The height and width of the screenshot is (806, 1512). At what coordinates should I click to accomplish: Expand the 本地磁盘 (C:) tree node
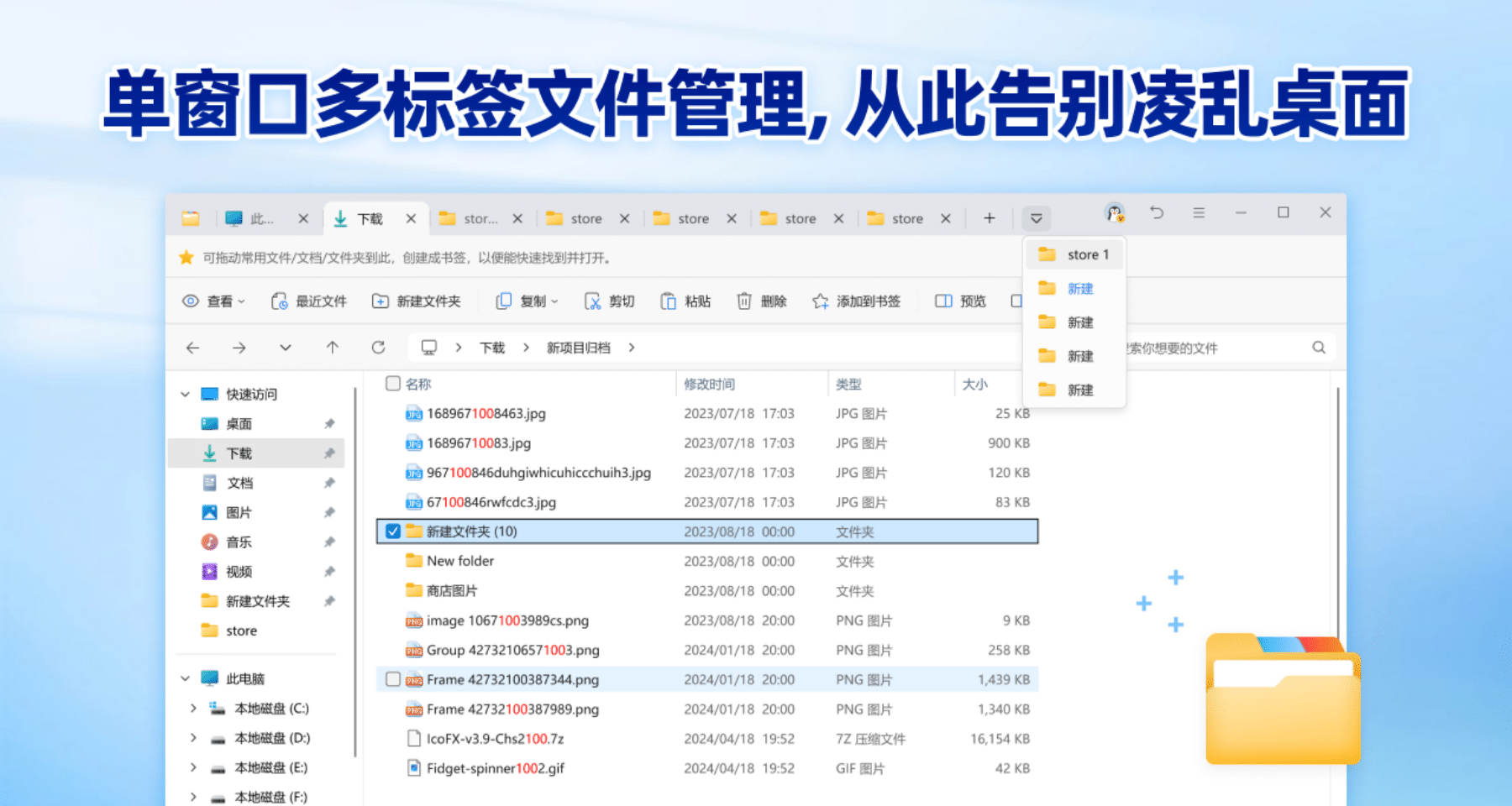[193, 709]
